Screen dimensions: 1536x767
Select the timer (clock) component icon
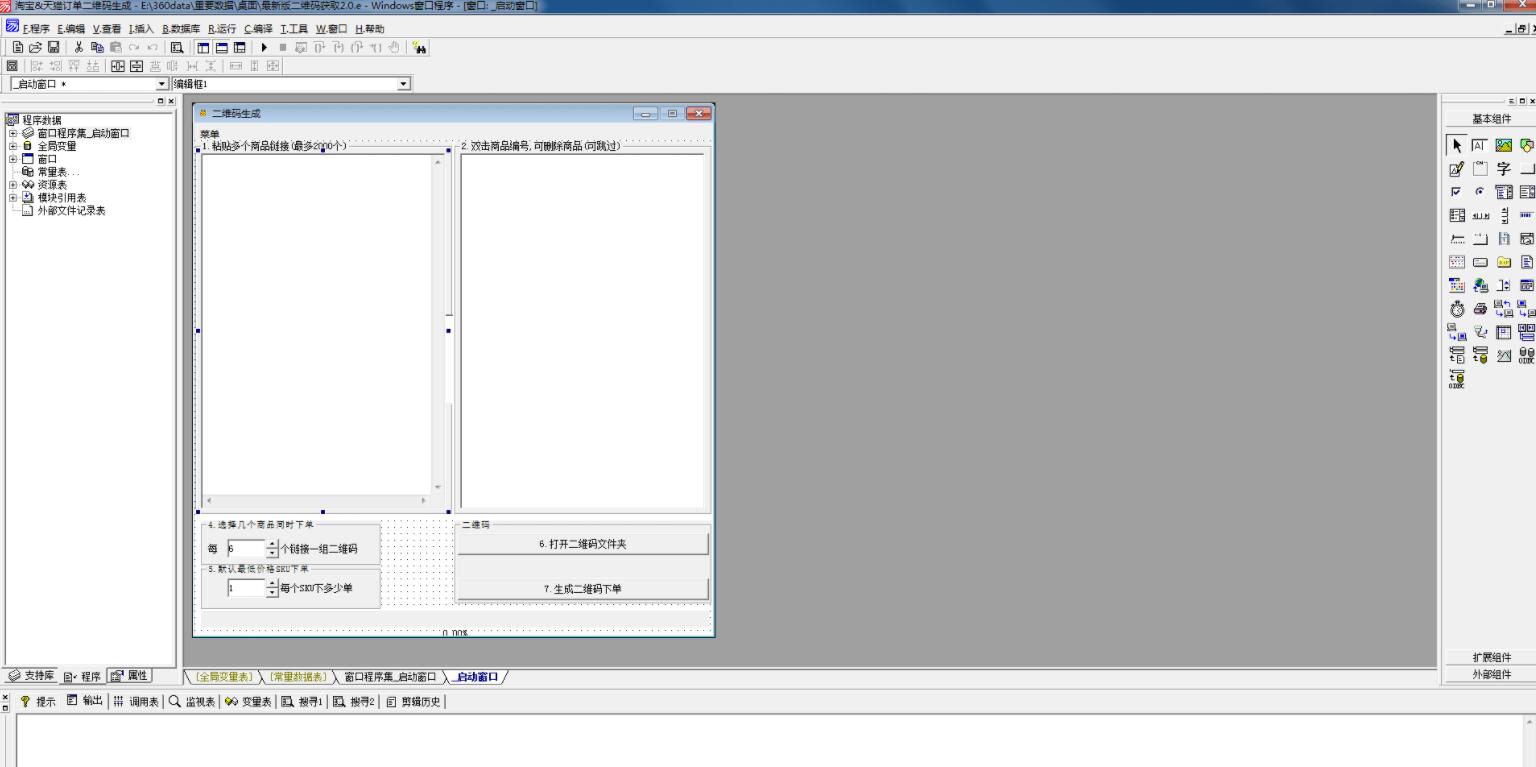click(x=1457, y=309)
